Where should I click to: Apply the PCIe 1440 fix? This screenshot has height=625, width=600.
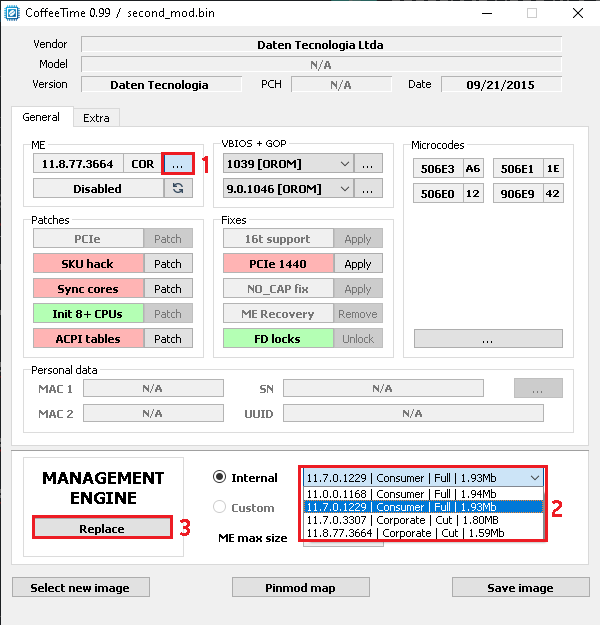pos(358,264)
